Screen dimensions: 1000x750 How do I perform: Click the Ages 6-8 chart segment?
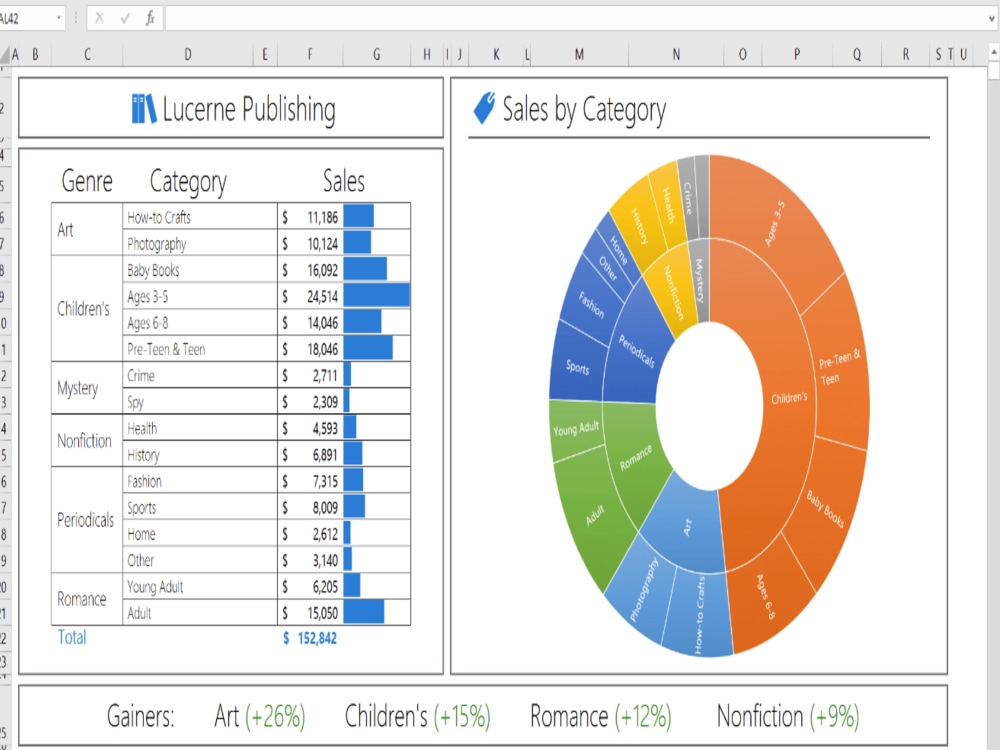coord(765,596)
